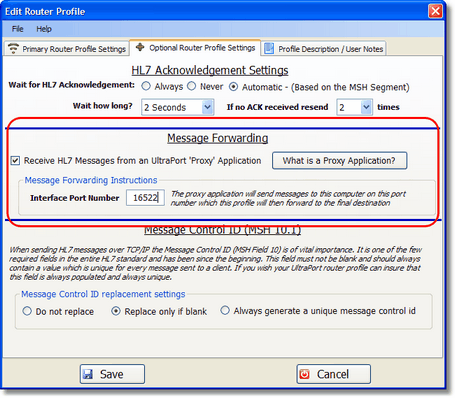Click the Wi-Fi icon on the Primary Router tab
This screenshot has width=455, height=398.
click(13, 48)
